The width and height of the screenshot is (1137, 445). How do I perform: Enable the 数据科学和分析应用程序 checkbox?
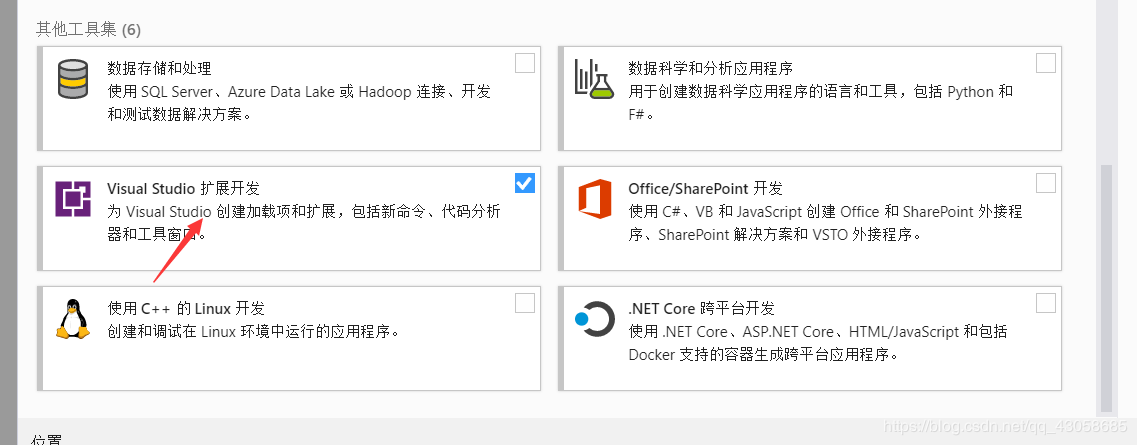(1046, 64)
